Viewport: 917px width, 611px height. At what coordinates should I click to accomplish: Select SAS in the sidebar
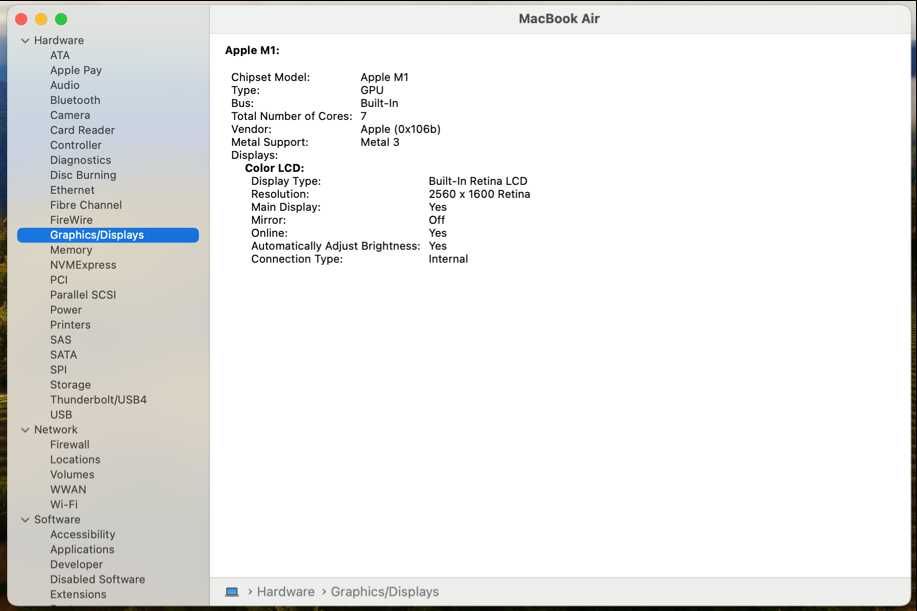click(60, 340)
